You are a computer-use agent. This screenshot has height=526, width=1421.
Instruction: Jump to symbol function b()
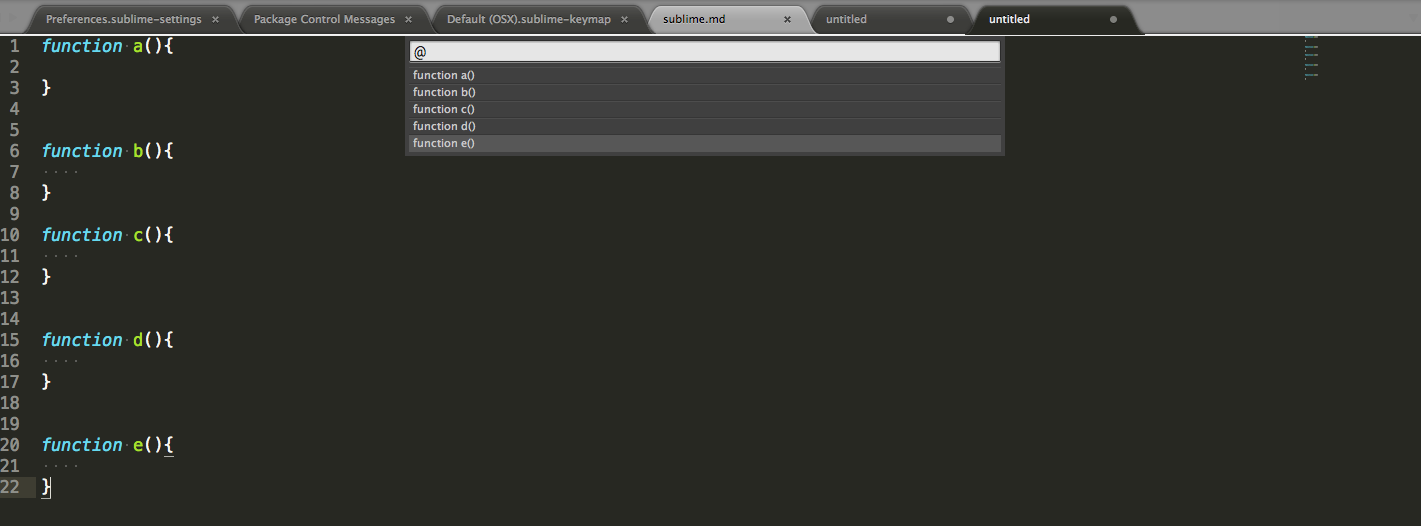pos(705,92)
